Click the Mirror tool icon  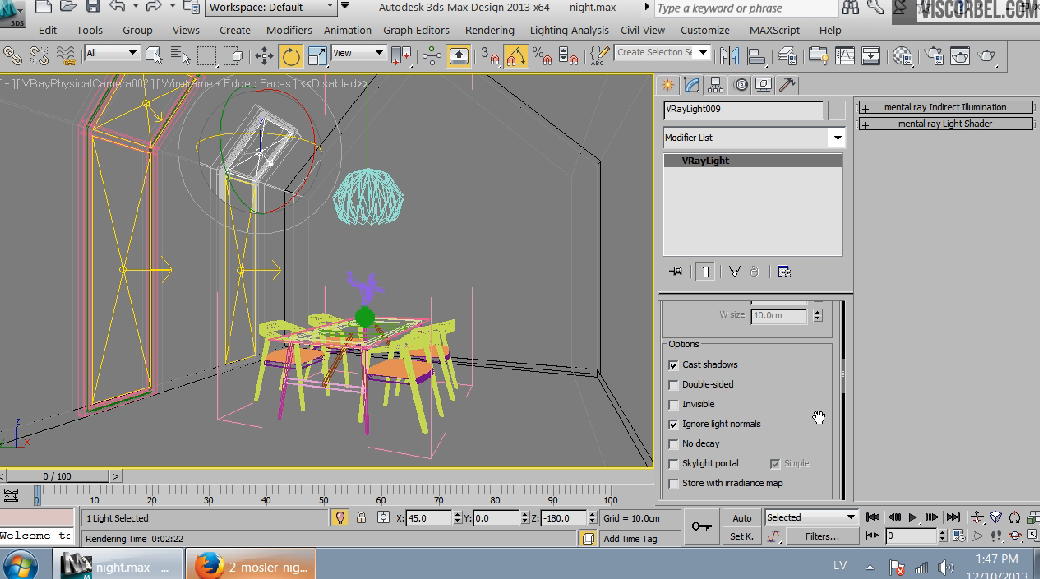tap(729, 56)
